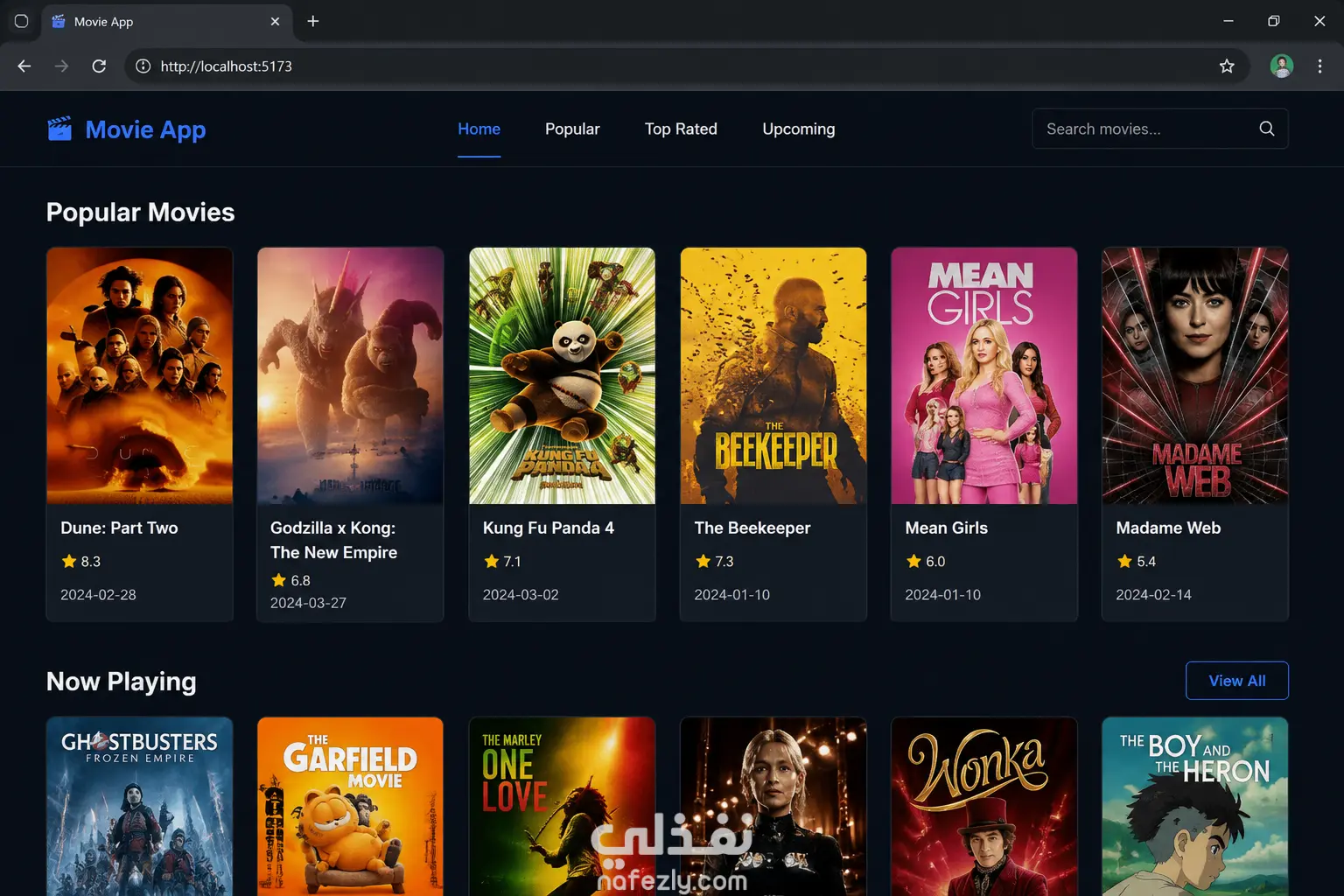Click The Beekeeper rating star
Image resolution: width=1344 pixels, height=896 pixels.
point(703,562)
